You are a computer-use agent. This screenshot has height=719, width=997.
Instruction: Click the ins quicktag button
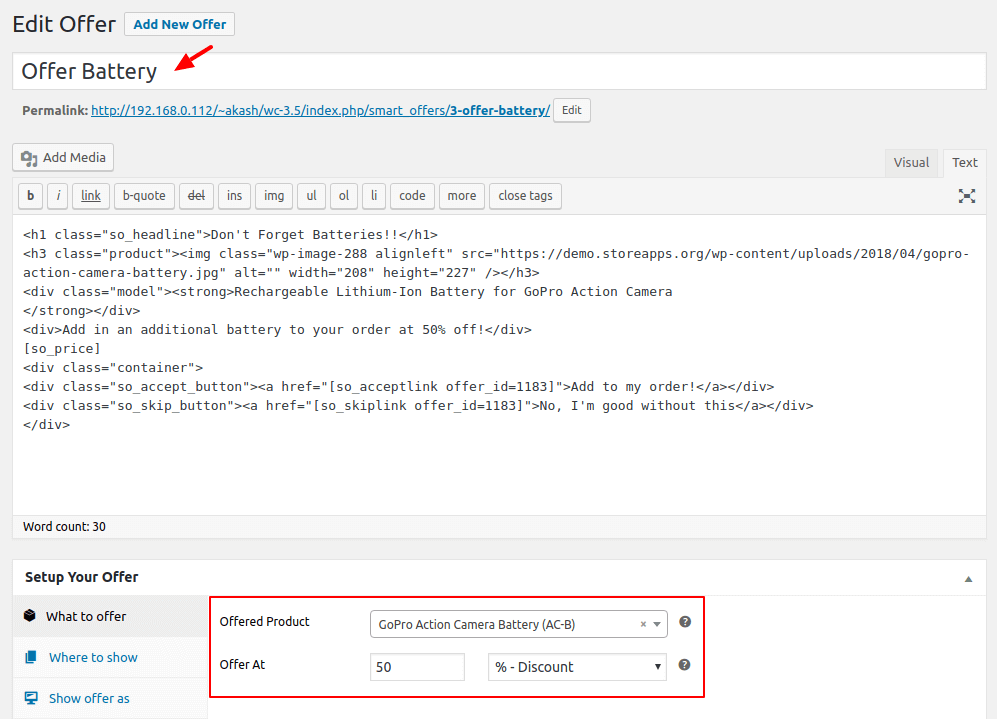coord(235,196)
